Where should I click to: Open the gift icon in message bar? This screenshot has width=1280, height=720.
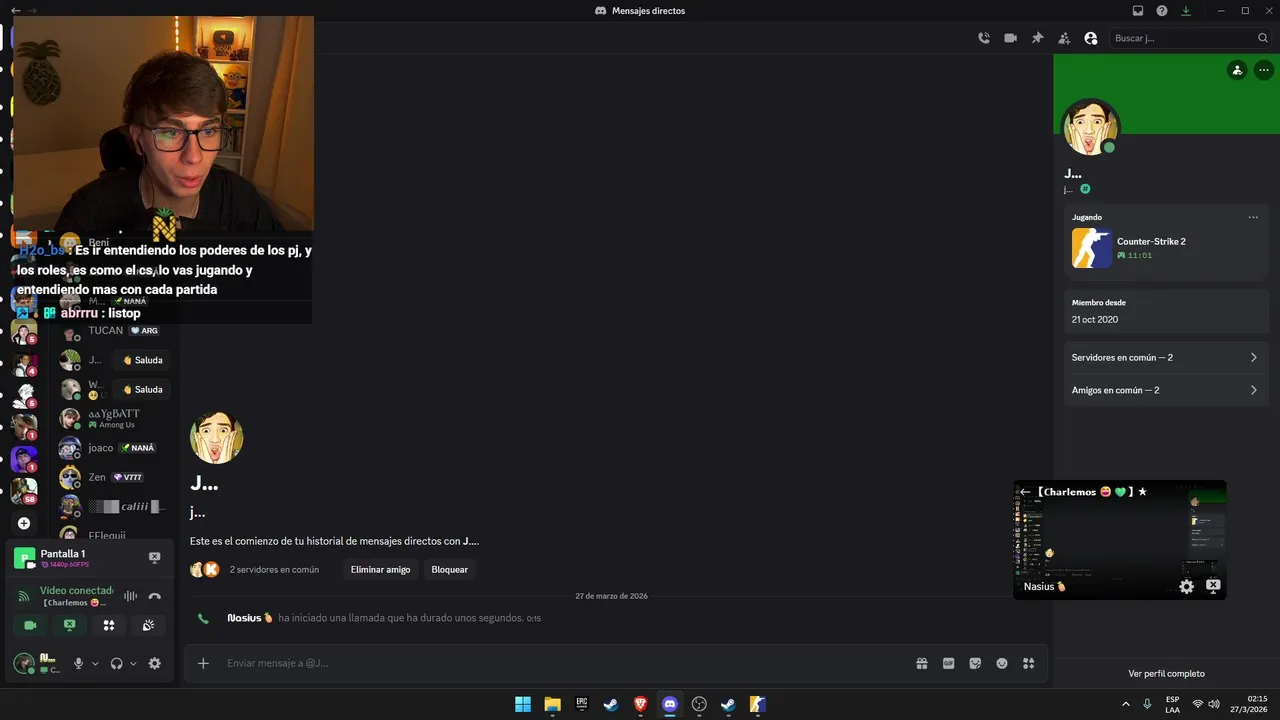[x=922, y=663]
